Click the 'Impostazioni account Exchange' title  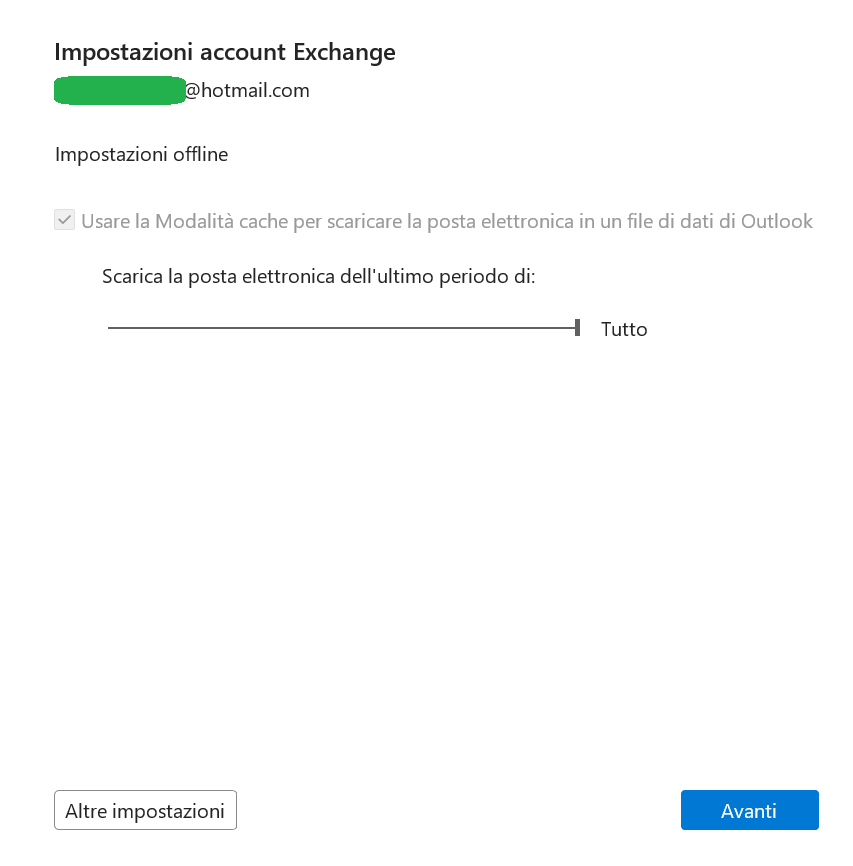click(x=225, y=52)
